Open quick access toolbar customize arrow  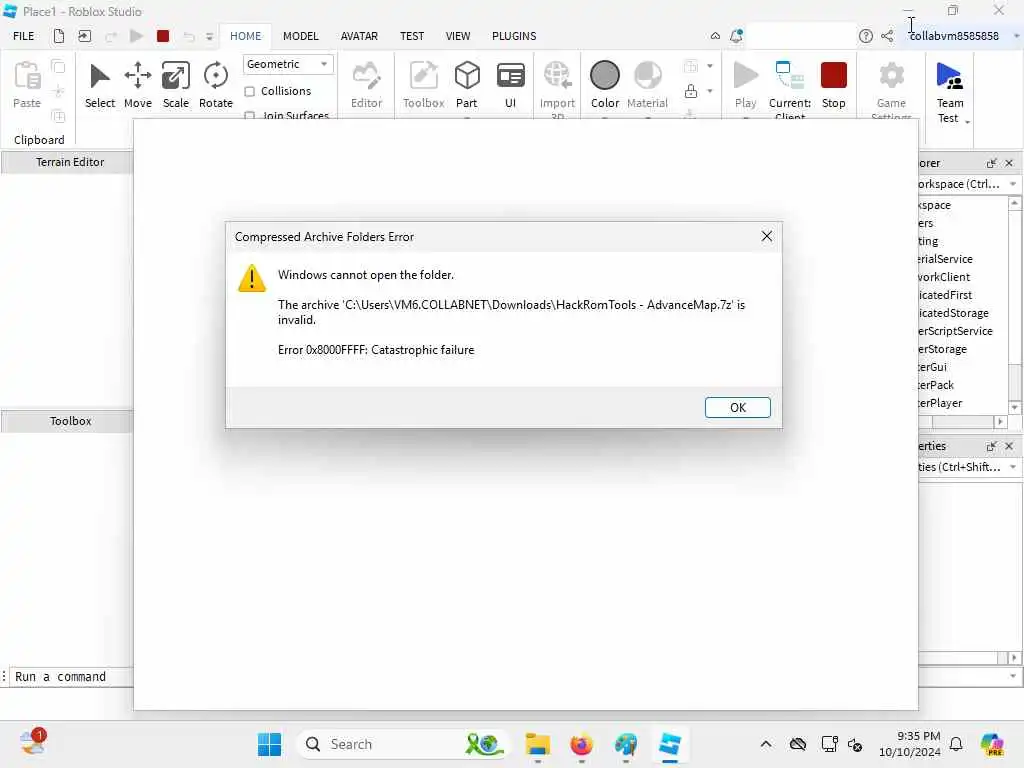209,37
